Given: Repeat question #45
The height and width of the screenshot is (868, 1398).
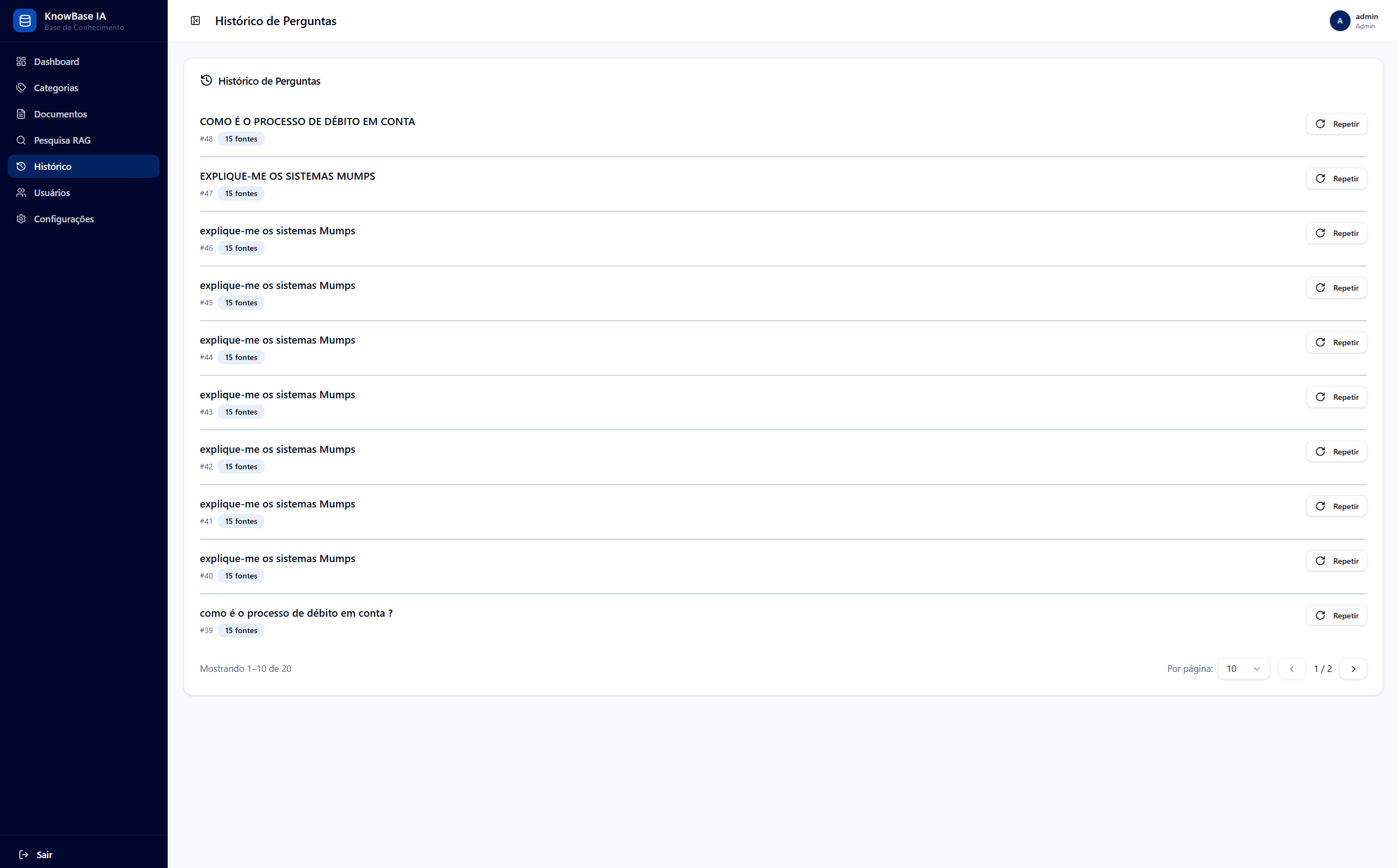Looking at the screenshot, I should pos(1336,288).
